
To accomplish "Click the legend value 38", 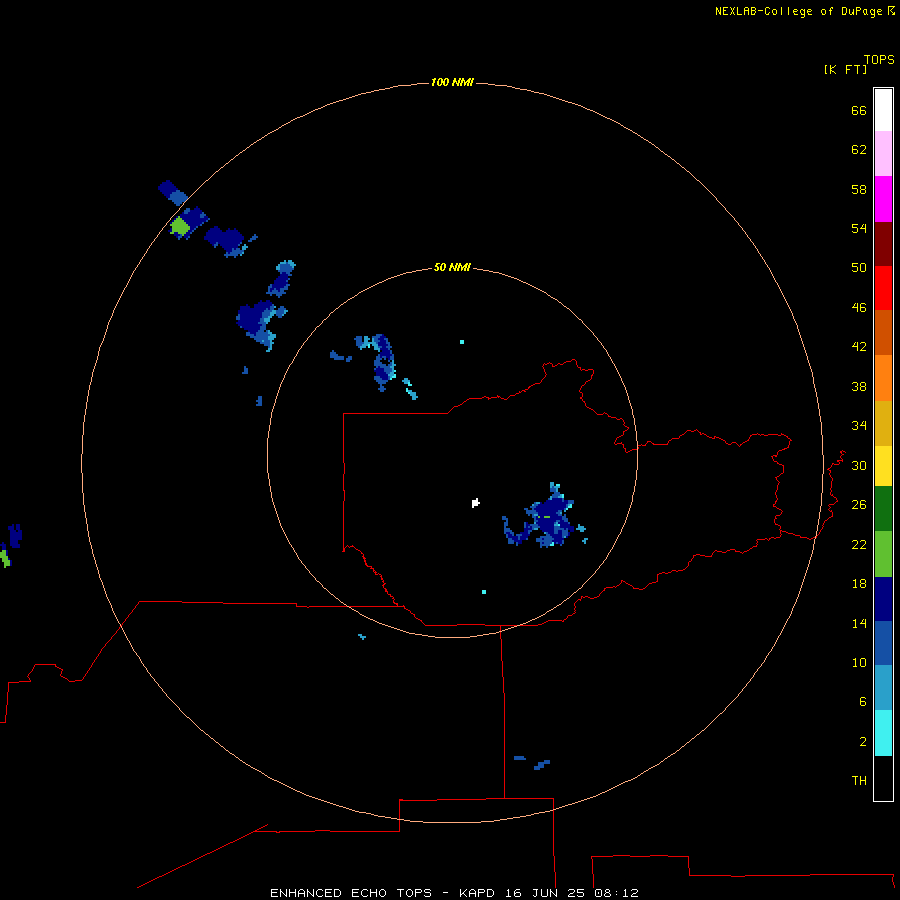I will (x=859, y=386).
